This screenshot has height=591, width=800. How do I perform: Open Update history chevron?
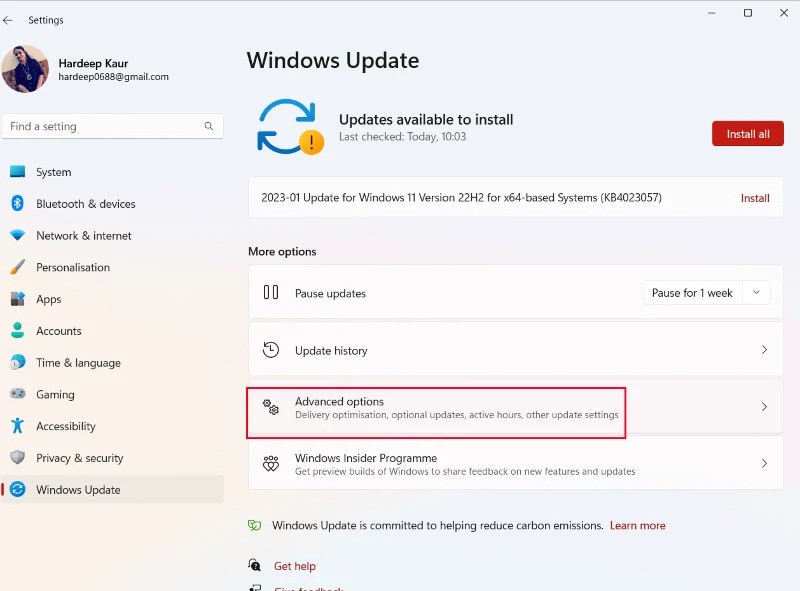click(764, 350)
